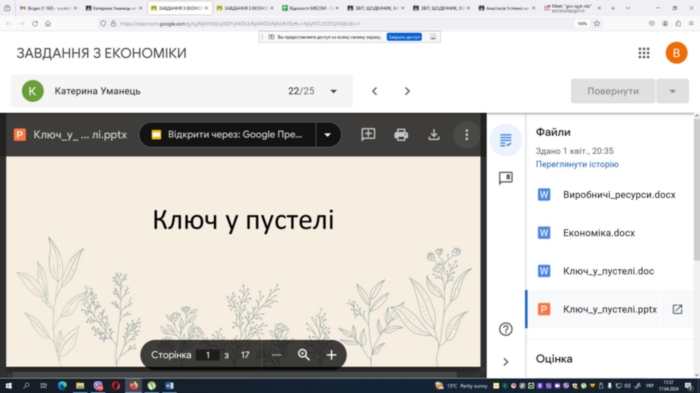
Task: Expand the student list dropdown arrow
Action: pyautogui.click(x=333, y=91)
